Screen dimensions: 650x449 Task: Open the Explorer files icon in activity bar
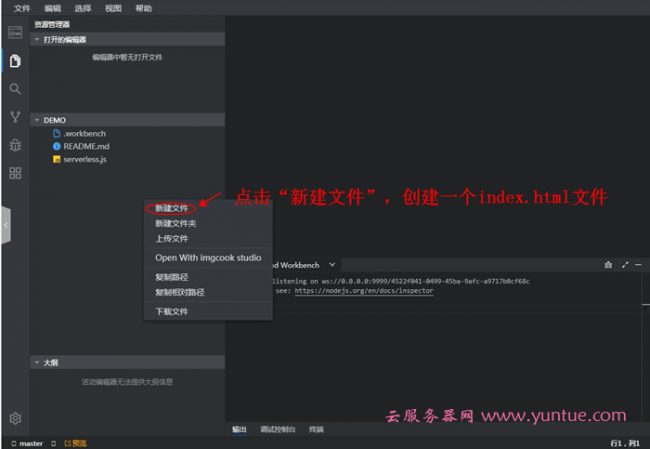point(15,61)
